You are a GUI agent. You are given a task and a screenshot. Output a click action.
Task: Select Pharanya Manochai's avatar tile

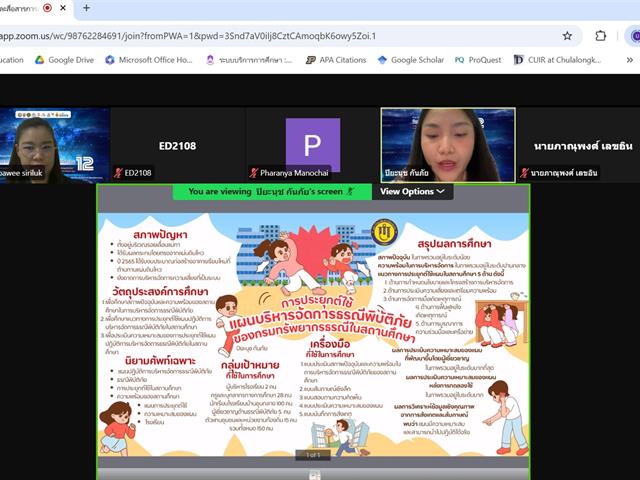pos(313,145)
